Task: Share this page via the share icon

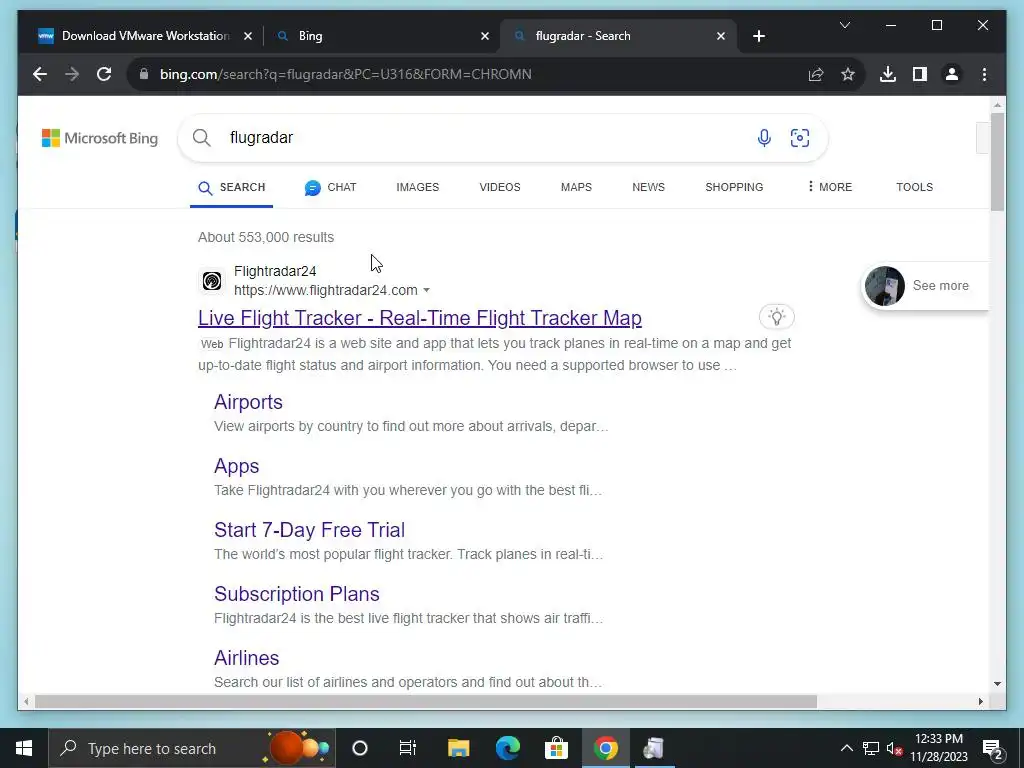Action: click(x=816, y=74)
